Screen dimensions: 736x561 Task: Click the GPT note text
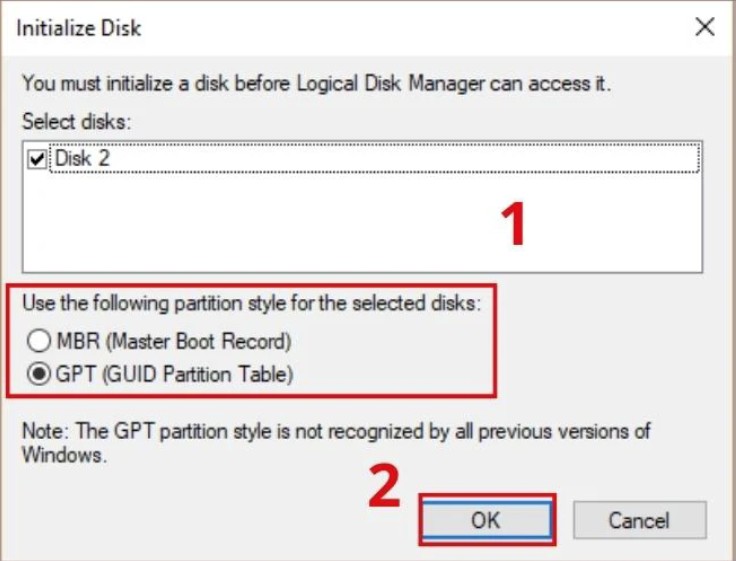[336, 432]
